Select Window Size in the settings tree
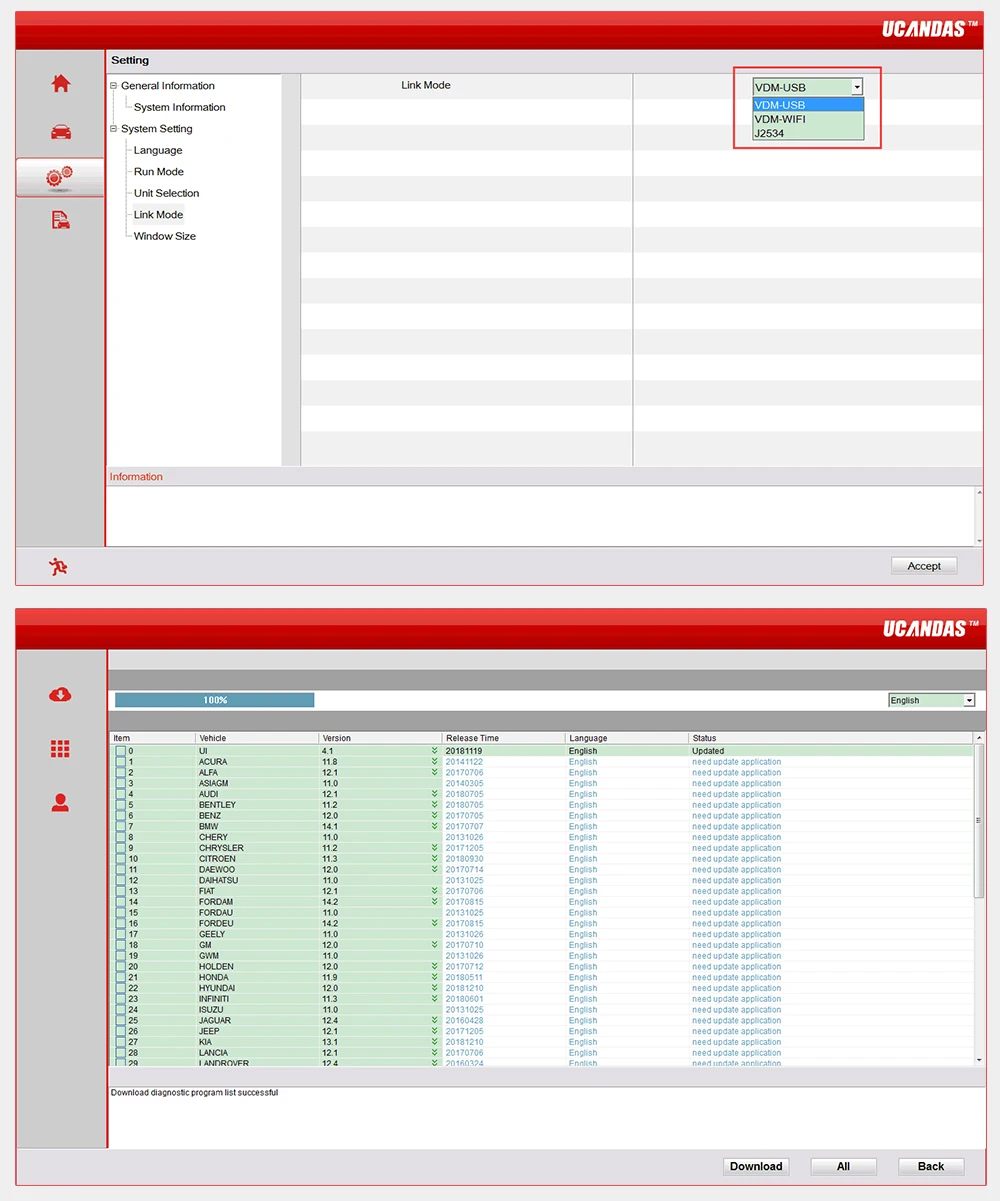The image size is (1000, 1201). 165,236
